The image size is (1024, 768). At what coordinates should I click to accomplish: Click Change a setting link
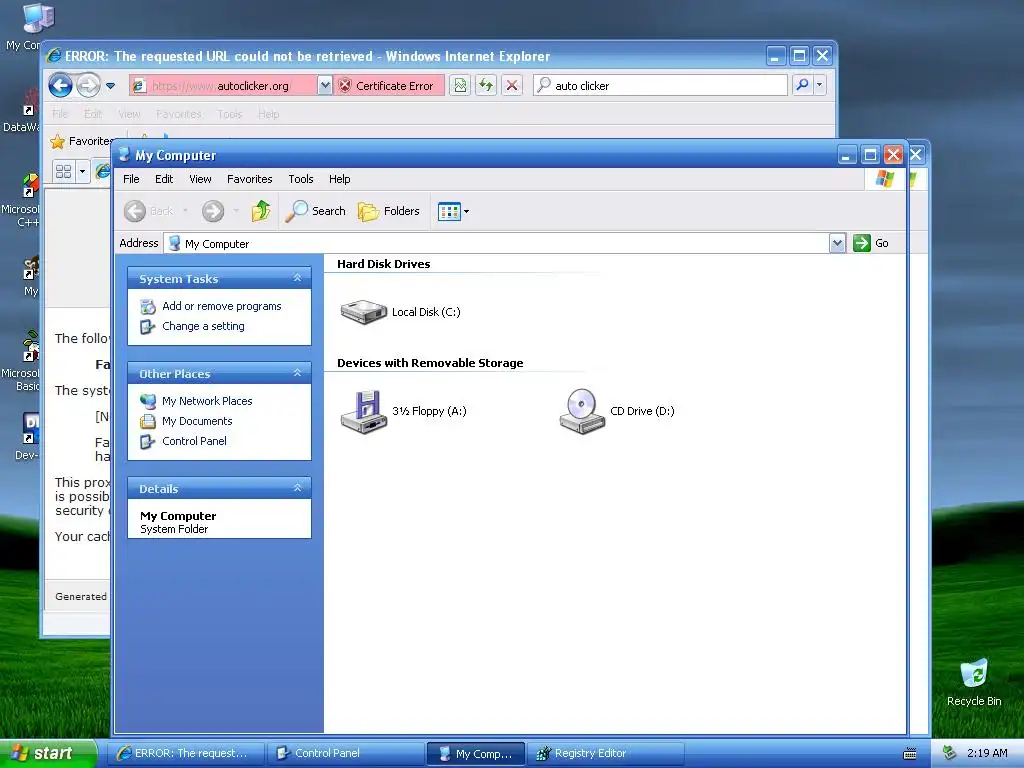pos(203,326)
